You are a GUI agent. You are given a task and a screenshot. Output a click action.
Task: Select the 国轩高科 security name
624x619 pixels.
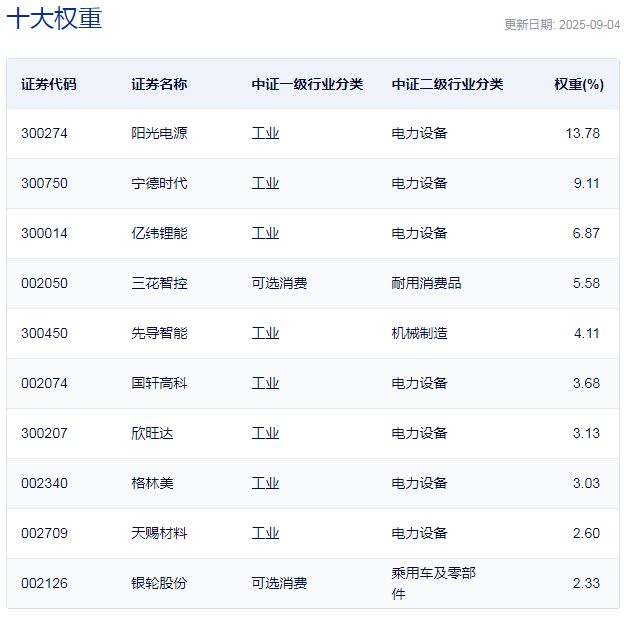coord(159,383)
